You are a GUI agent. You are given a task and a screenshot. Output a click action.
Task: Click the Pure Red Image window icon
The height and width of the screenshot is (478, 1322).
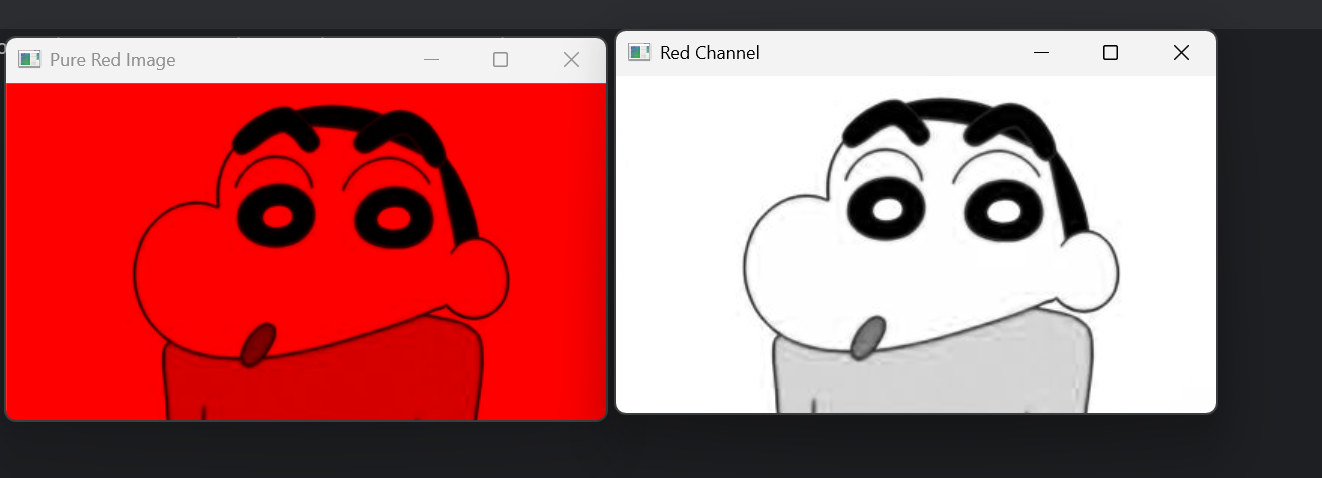pos(29,60)
